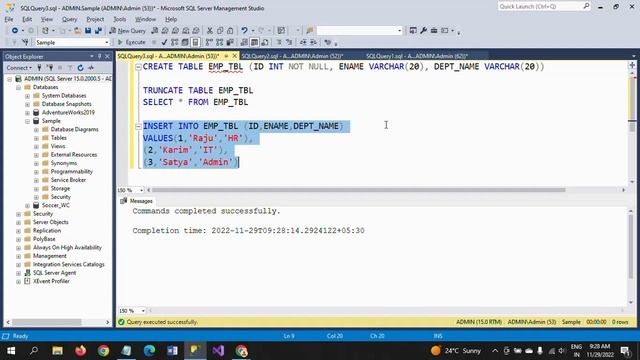Click the Parse checkmark icon
This screenshot has height=360, width=640.
tap(164, 42)
